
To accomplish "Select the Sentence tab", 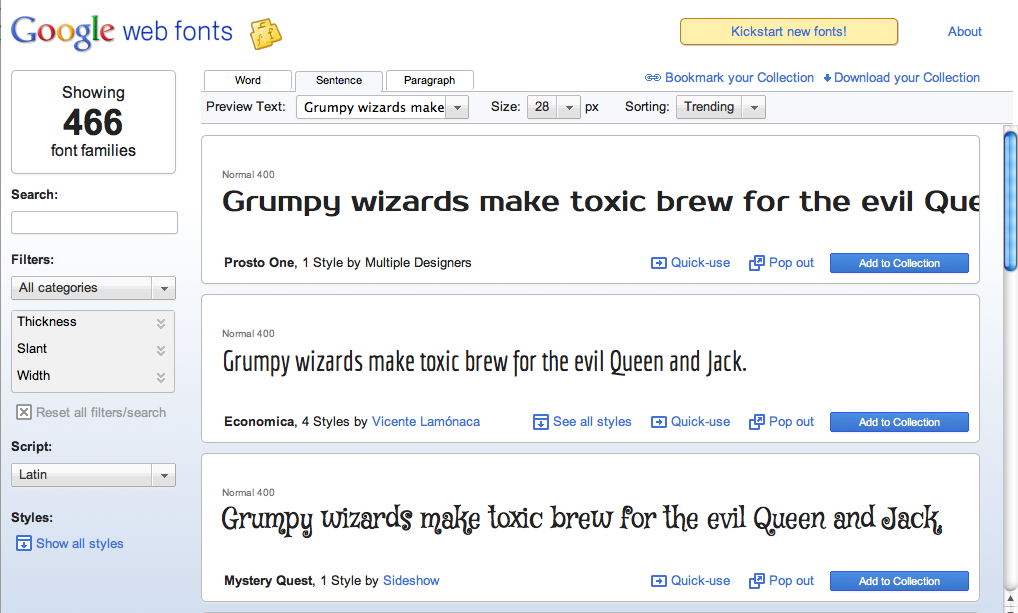I will 339,81.
